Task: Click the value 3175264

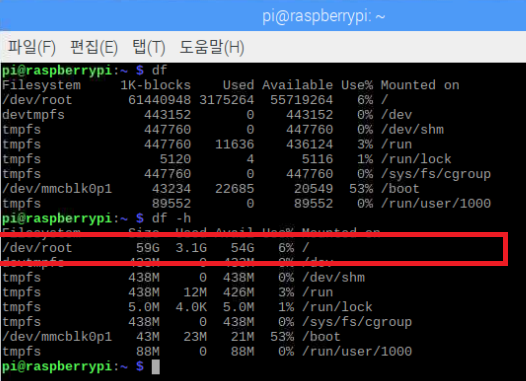Action: pos(227,100)
